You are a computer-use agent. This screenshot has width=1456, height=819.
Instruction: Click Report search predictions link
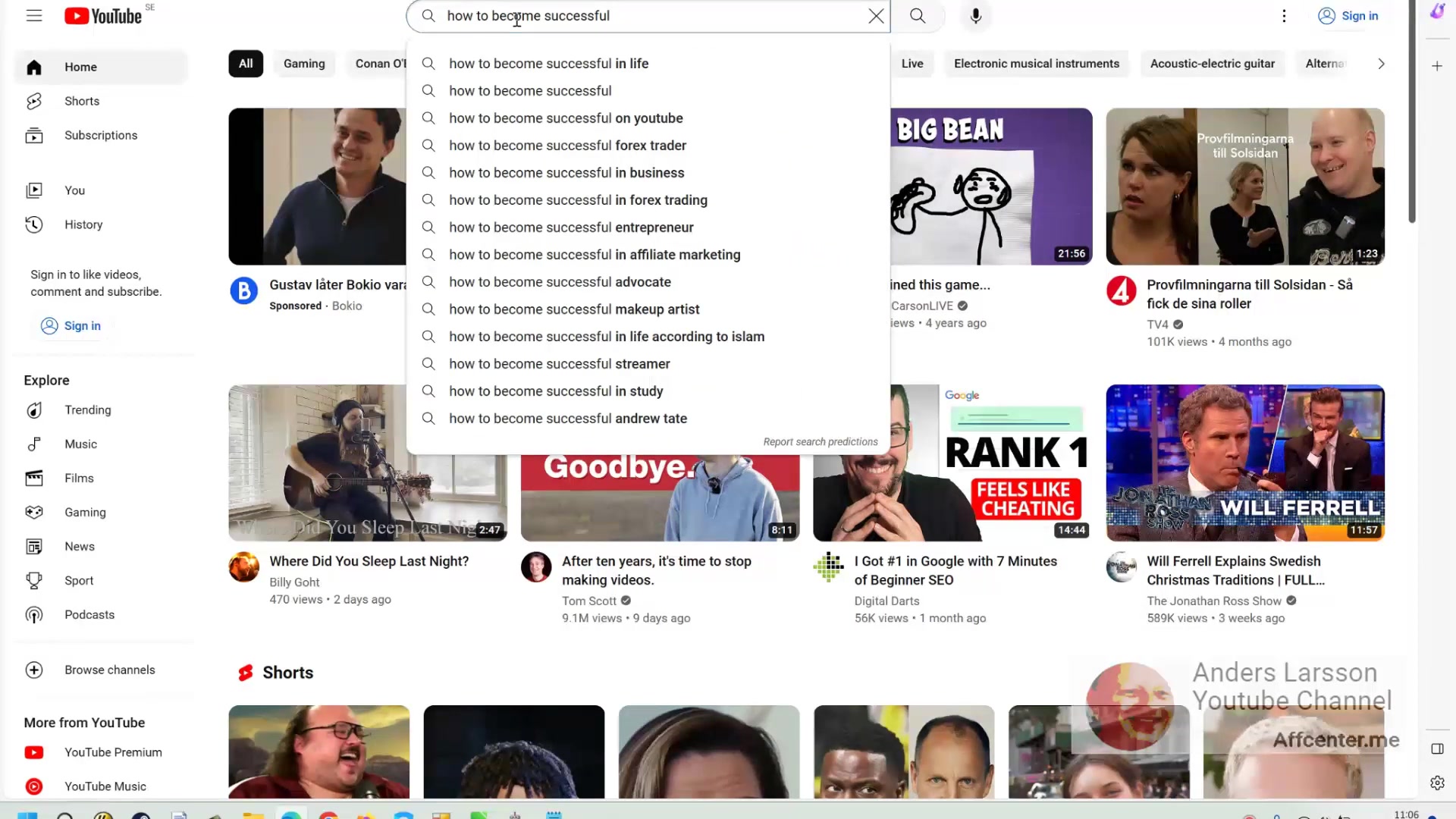click(x=821, y=441)
